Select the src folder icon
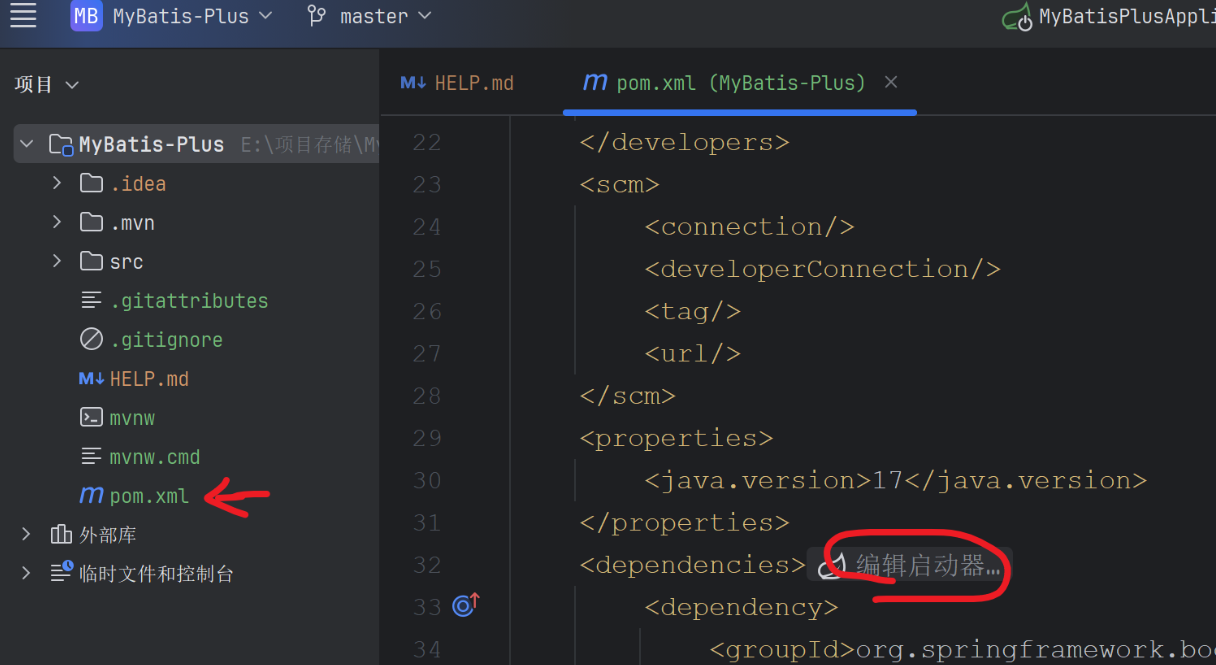This screenshot has width=1216, height=665. pyautogui.click(x=92, y=261)
